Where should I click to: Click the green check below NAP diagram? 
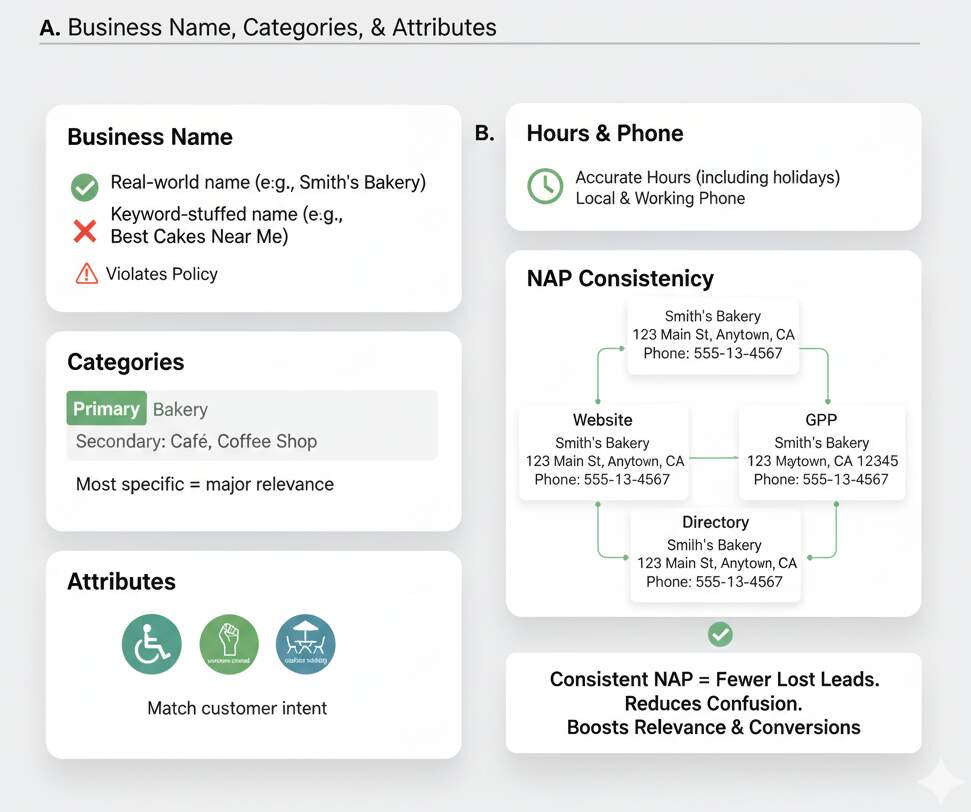coord(720,633)
